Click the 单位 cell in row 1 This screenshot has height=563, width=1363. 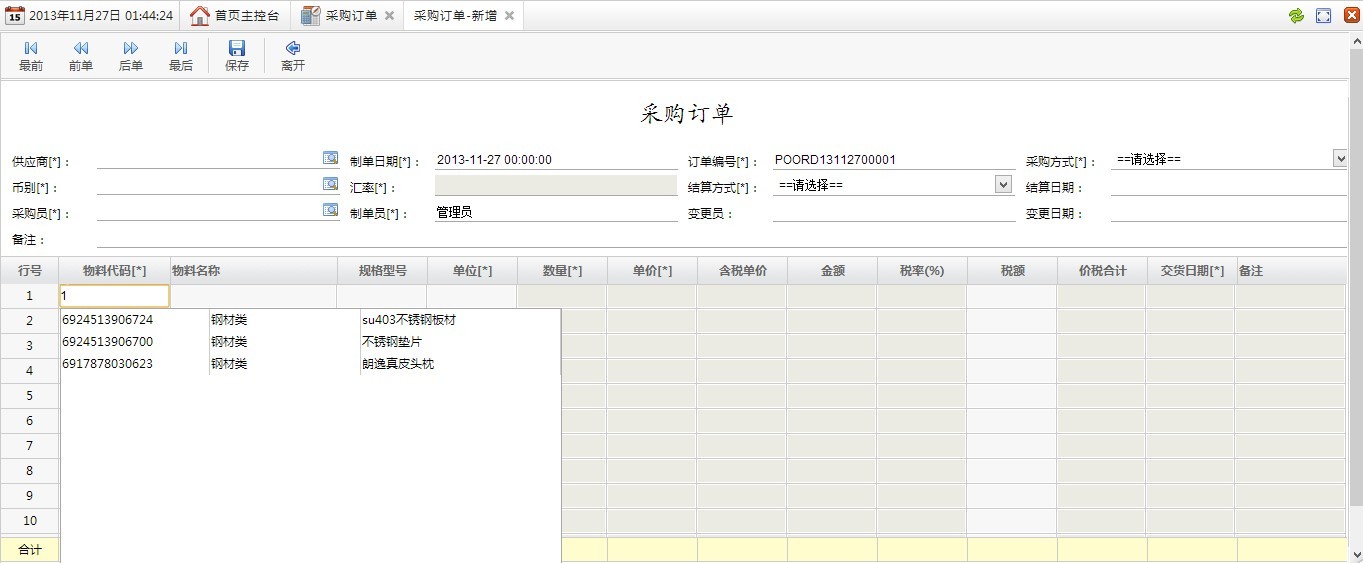[472, 296]
